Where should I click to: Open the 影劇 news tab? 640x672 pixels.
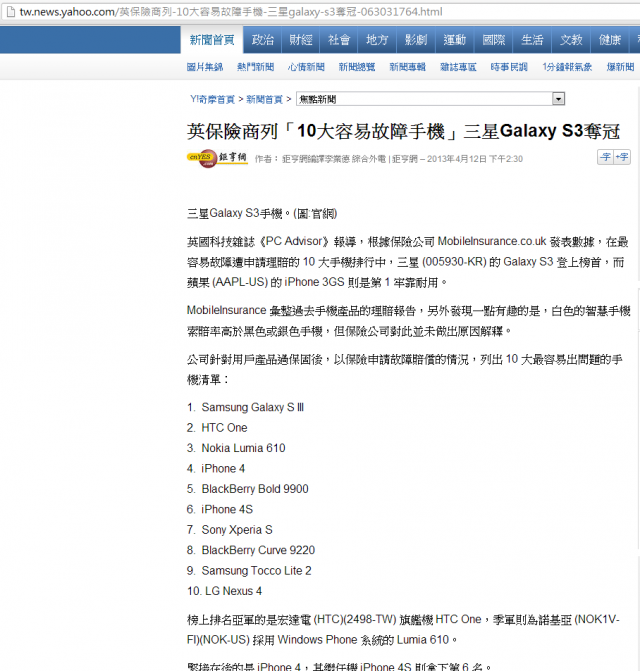tap(416, 40)
